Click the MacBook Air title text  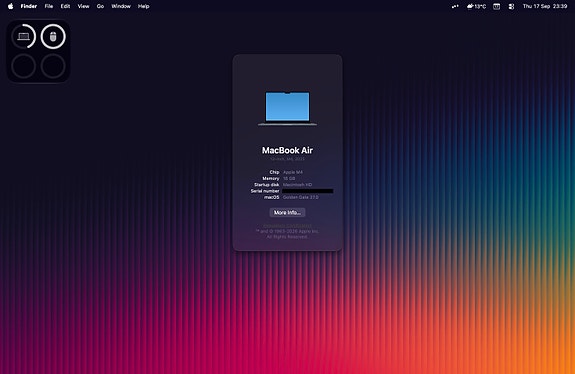tap(287, 150)
